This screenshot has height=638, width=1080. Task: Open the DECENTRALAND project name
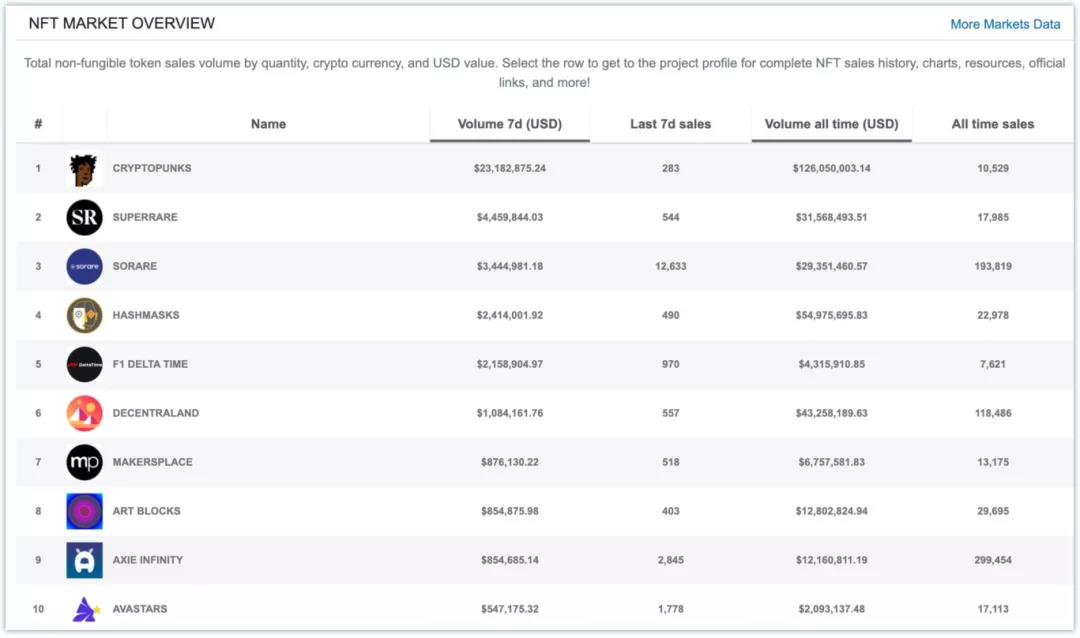[155, 413]
